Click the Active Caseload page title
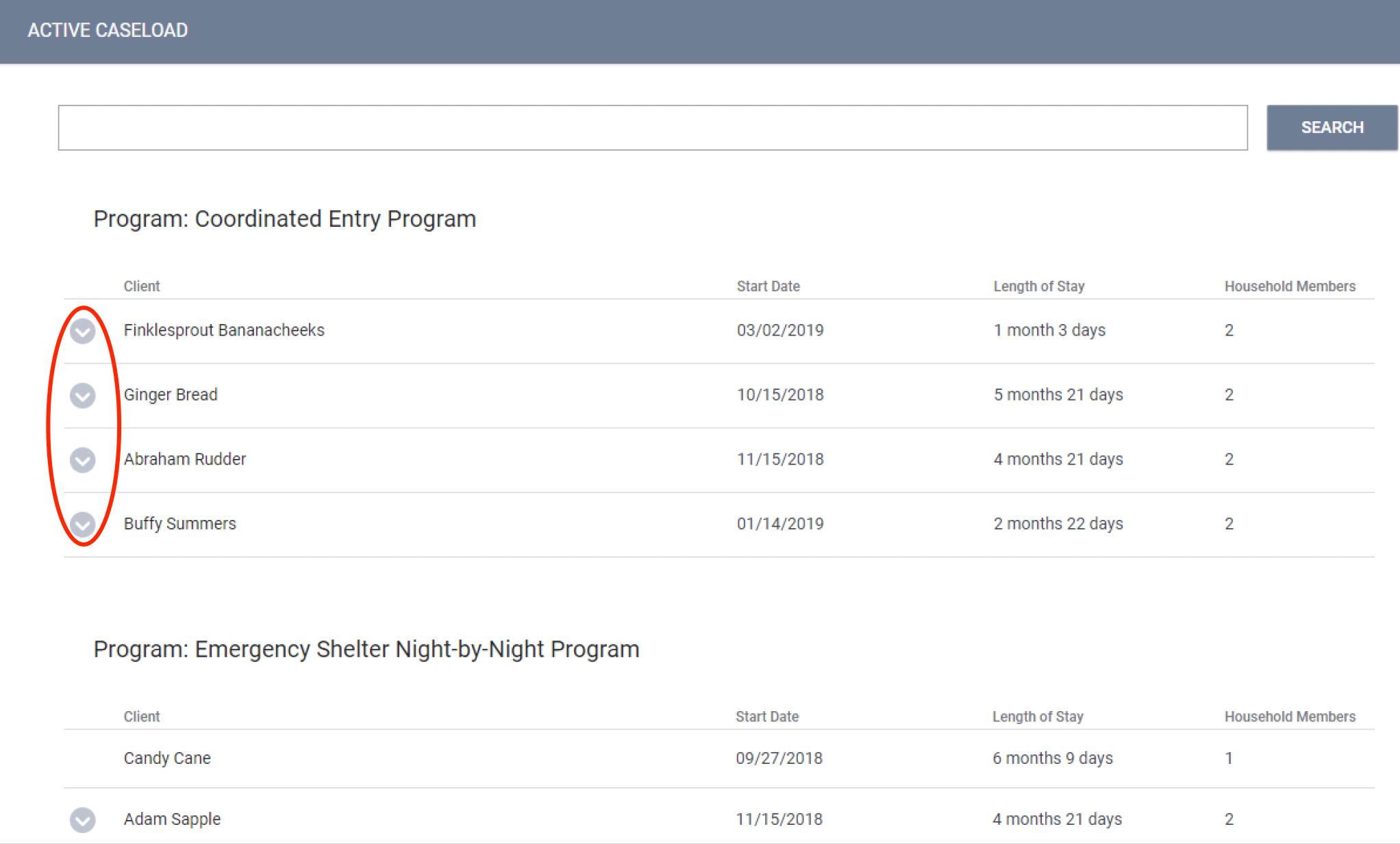The height and width of the screenshot is (844, 1400). [108, 30]
